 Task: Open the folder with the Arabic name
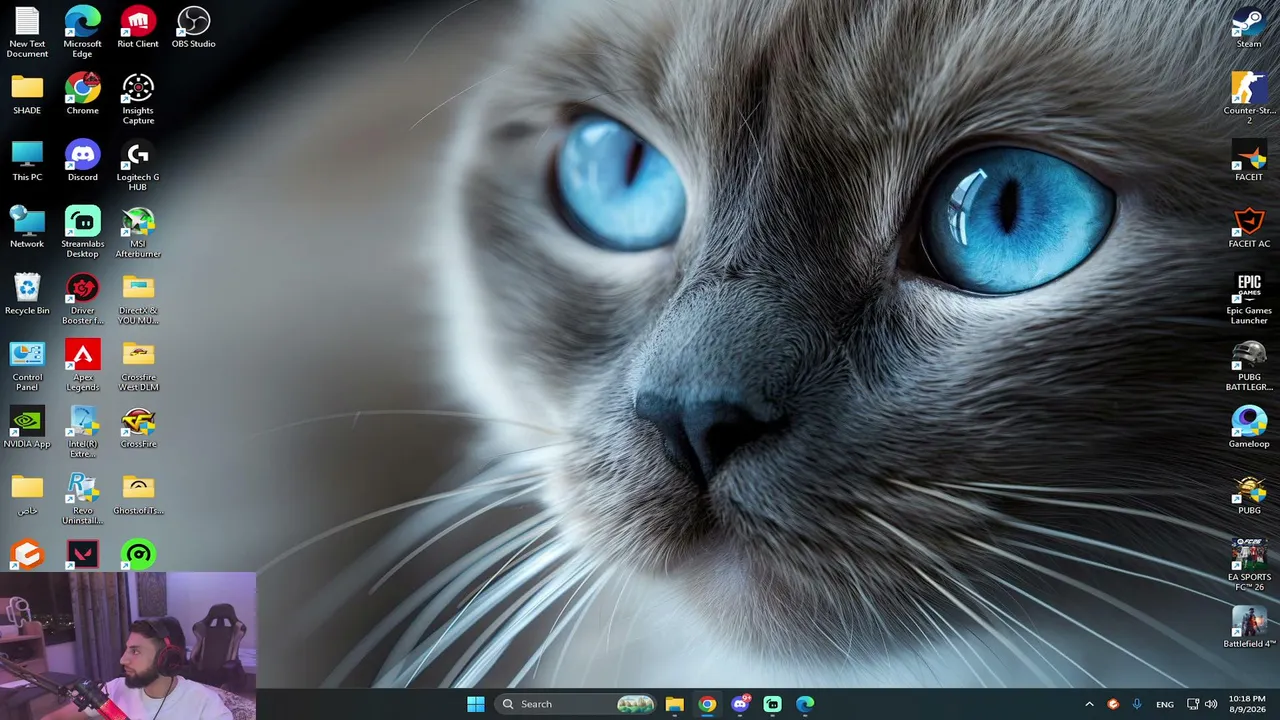[x=27, y=494]
